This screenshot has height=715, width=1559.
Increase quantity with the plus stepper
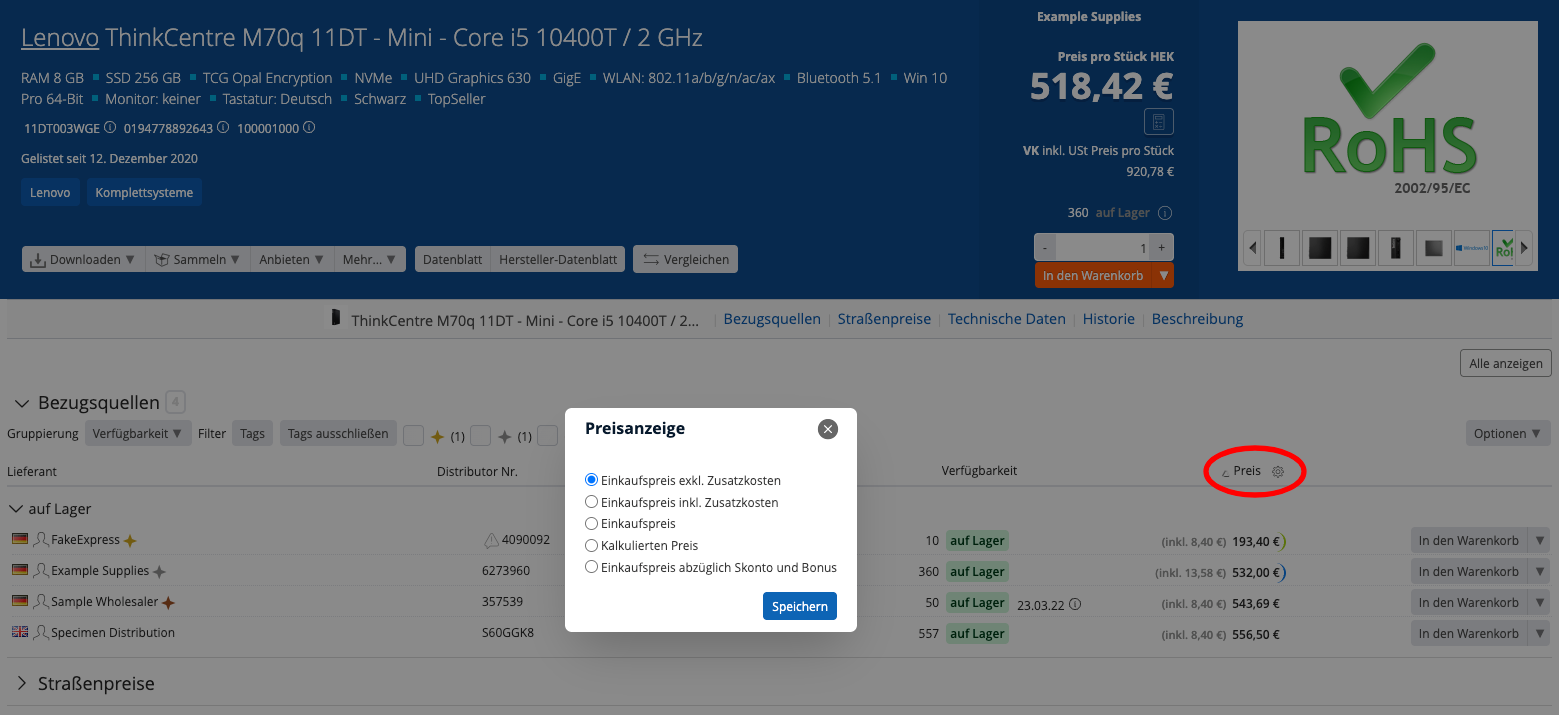tap(1161, 247)
